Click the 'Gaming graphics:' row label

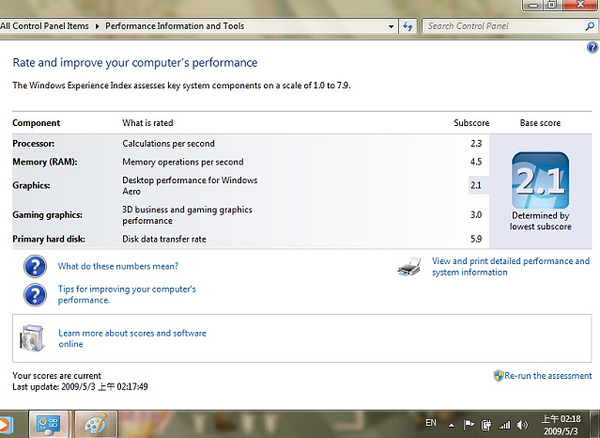click(47, 215)
